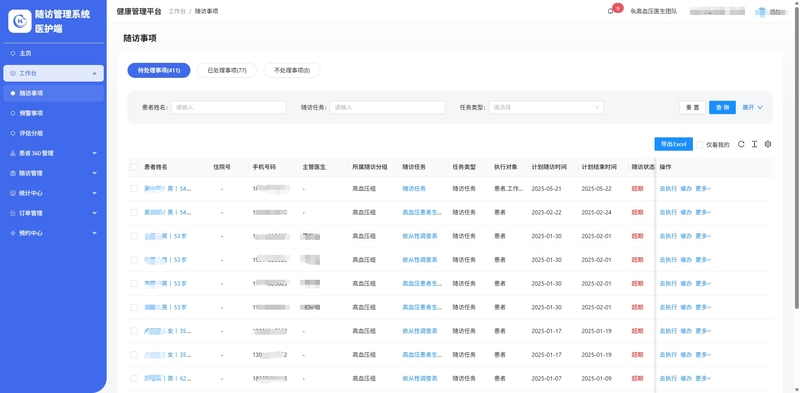This screenshot has height=393, width=800.
Task: Click 催办 in the 2025-02-22 row
Action: pos(686,212)
